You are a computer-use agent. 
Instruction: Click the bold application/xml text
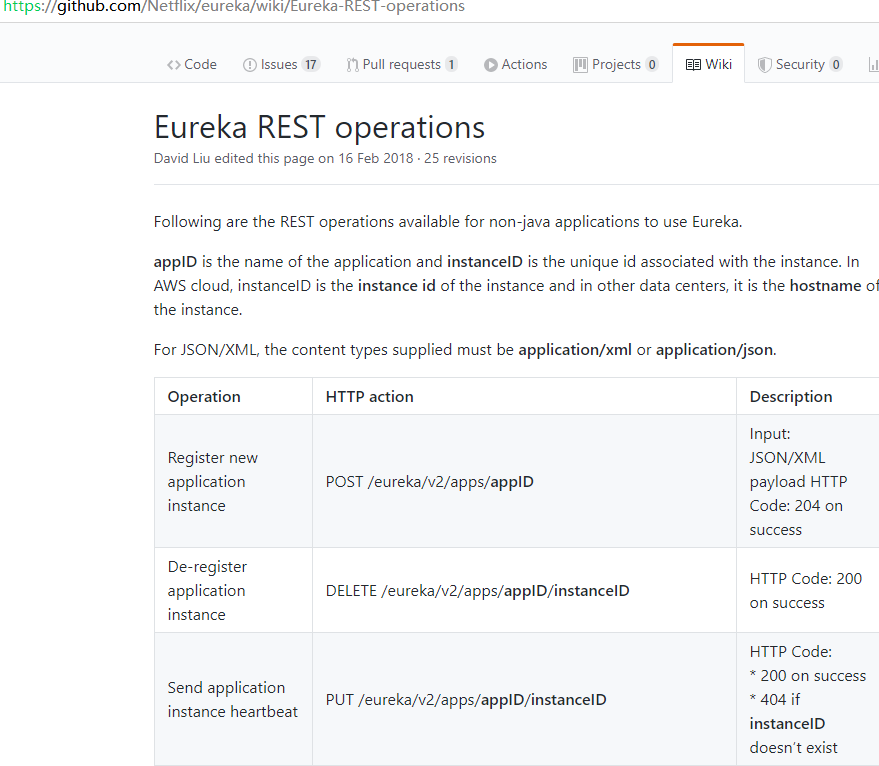pos(575,350)
